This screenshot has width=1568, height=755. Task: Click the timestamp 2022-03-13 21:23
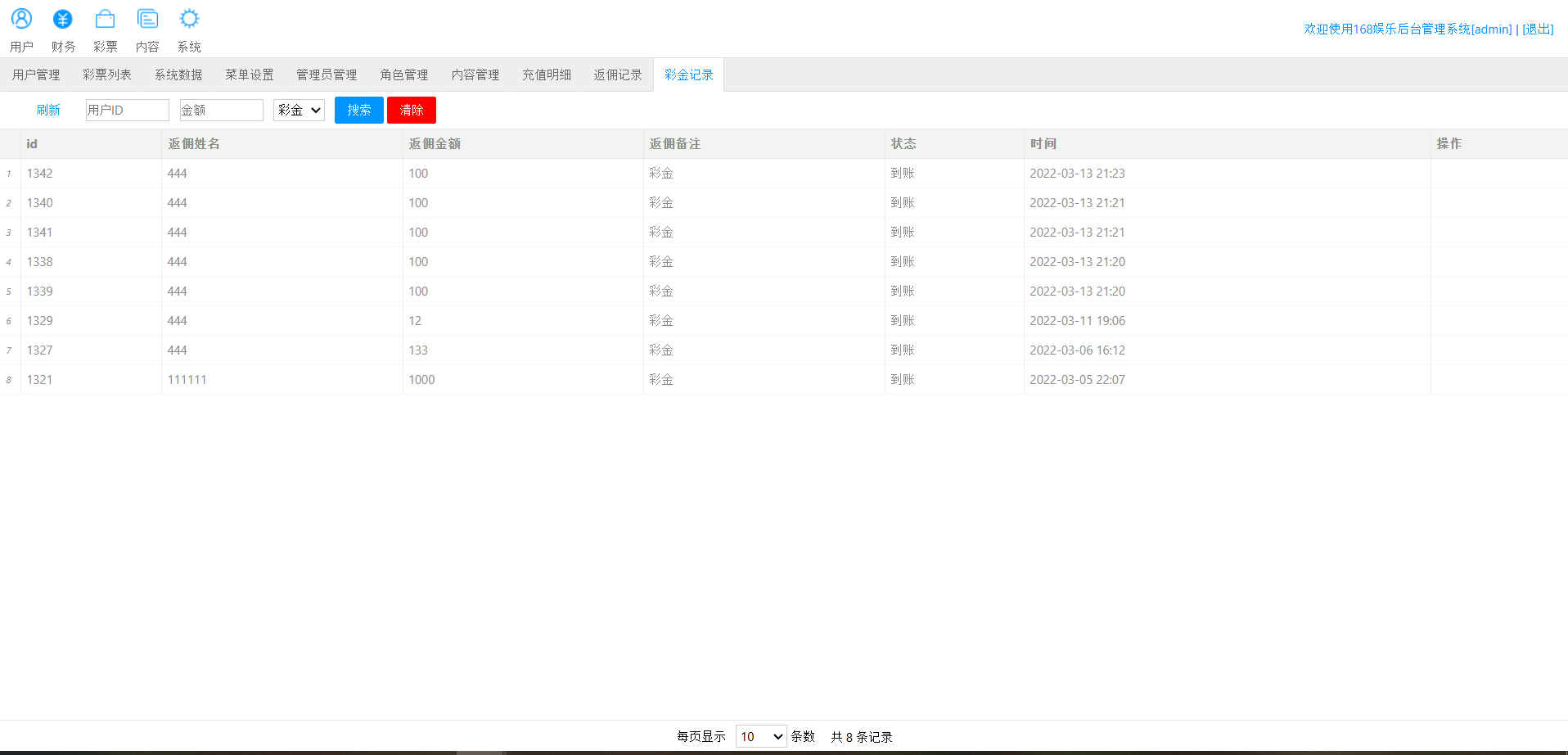pos(1077,173)
